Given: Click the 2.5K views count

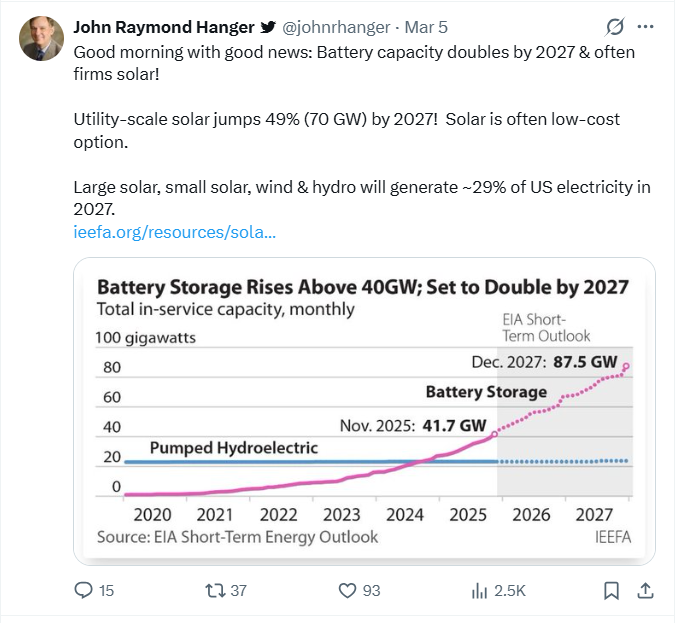Looking at the screenshot, I should coord(510,590).
